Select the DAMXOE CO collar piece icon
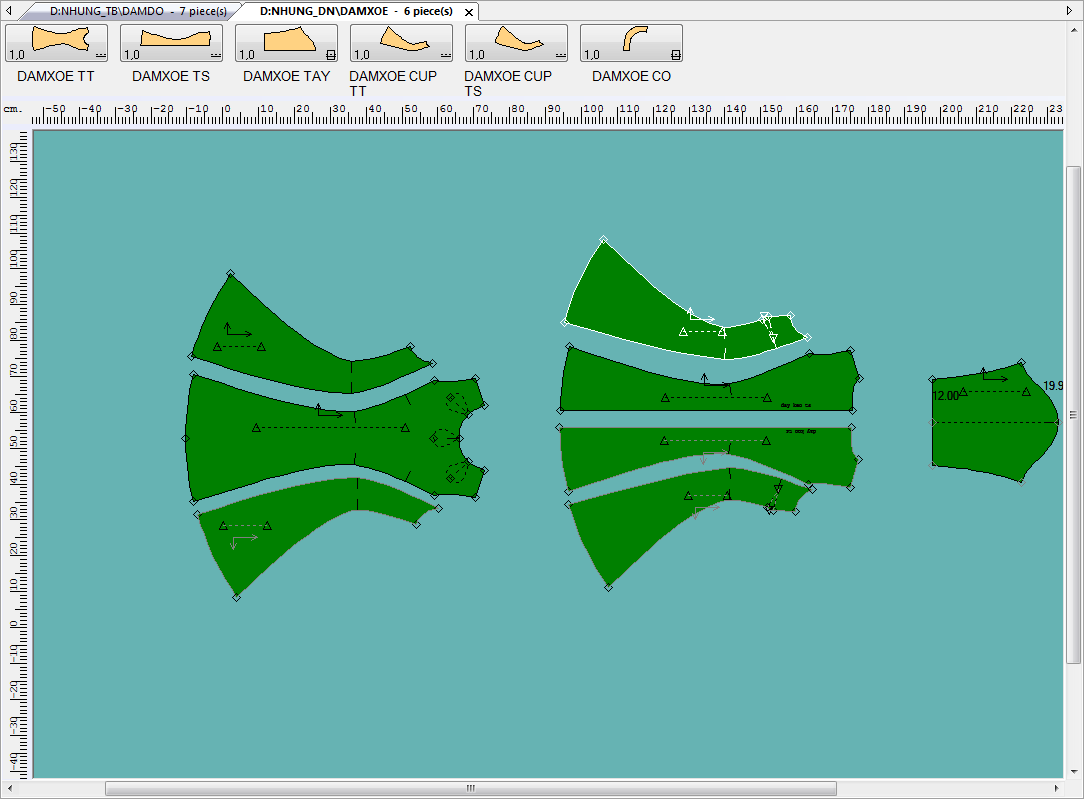The width and height of the screenshot is (1084, 799). [631, 43]
